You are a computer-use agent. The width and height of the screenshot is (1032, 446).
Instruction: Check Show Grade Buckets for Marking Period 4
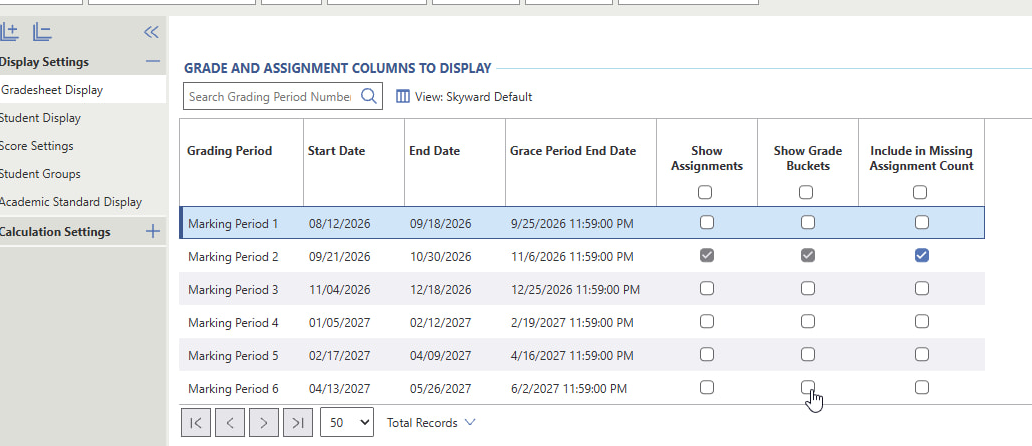808,321
